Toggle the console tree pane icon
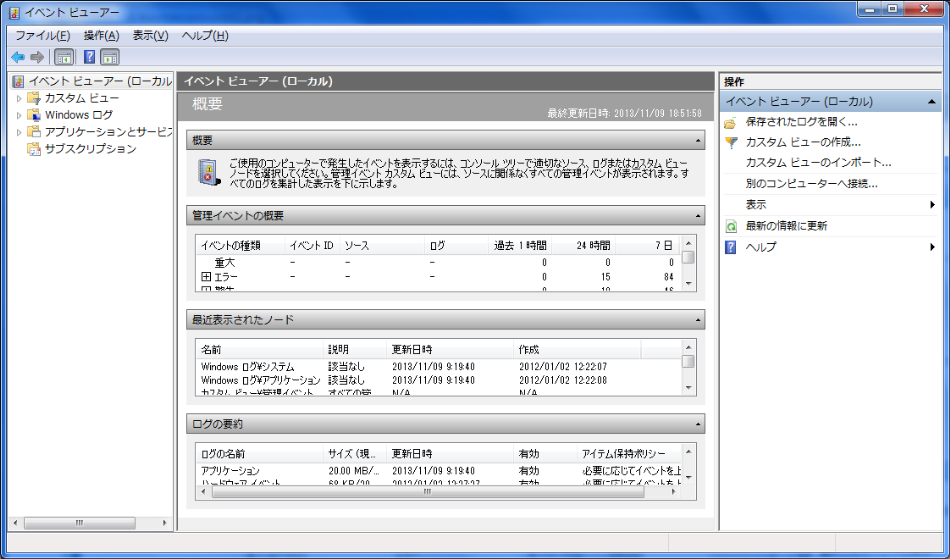 64,57
